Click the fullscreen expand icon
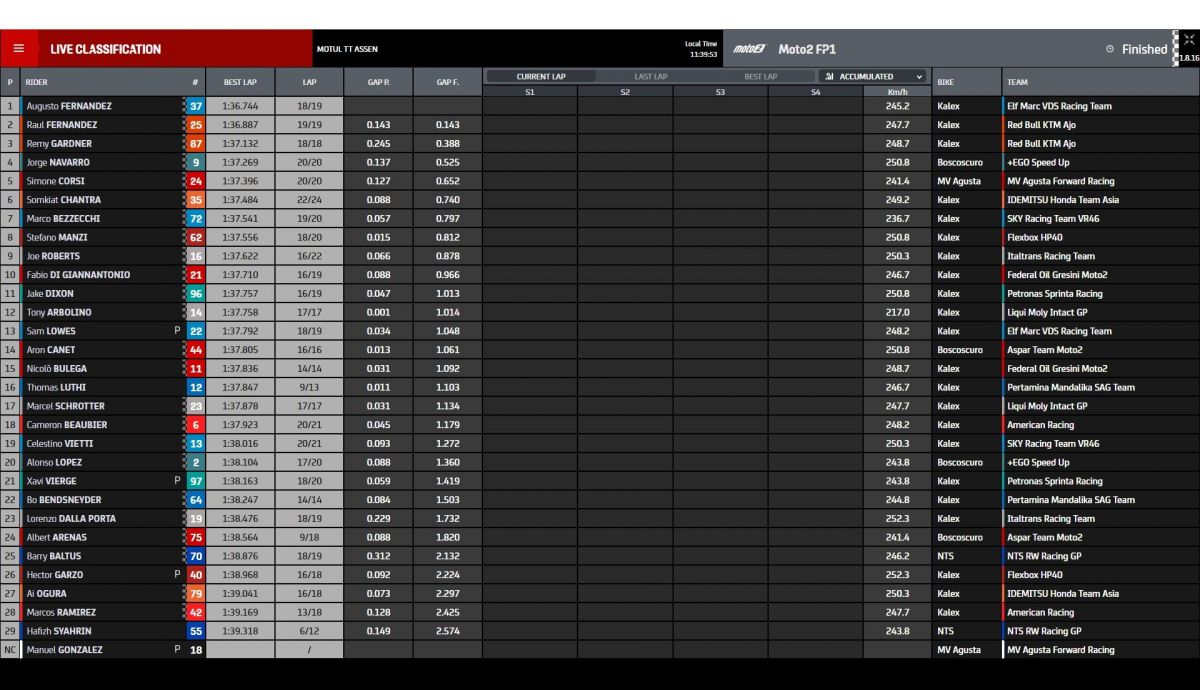Viewport: 1200px width, 690px height. coord(1188,40)
